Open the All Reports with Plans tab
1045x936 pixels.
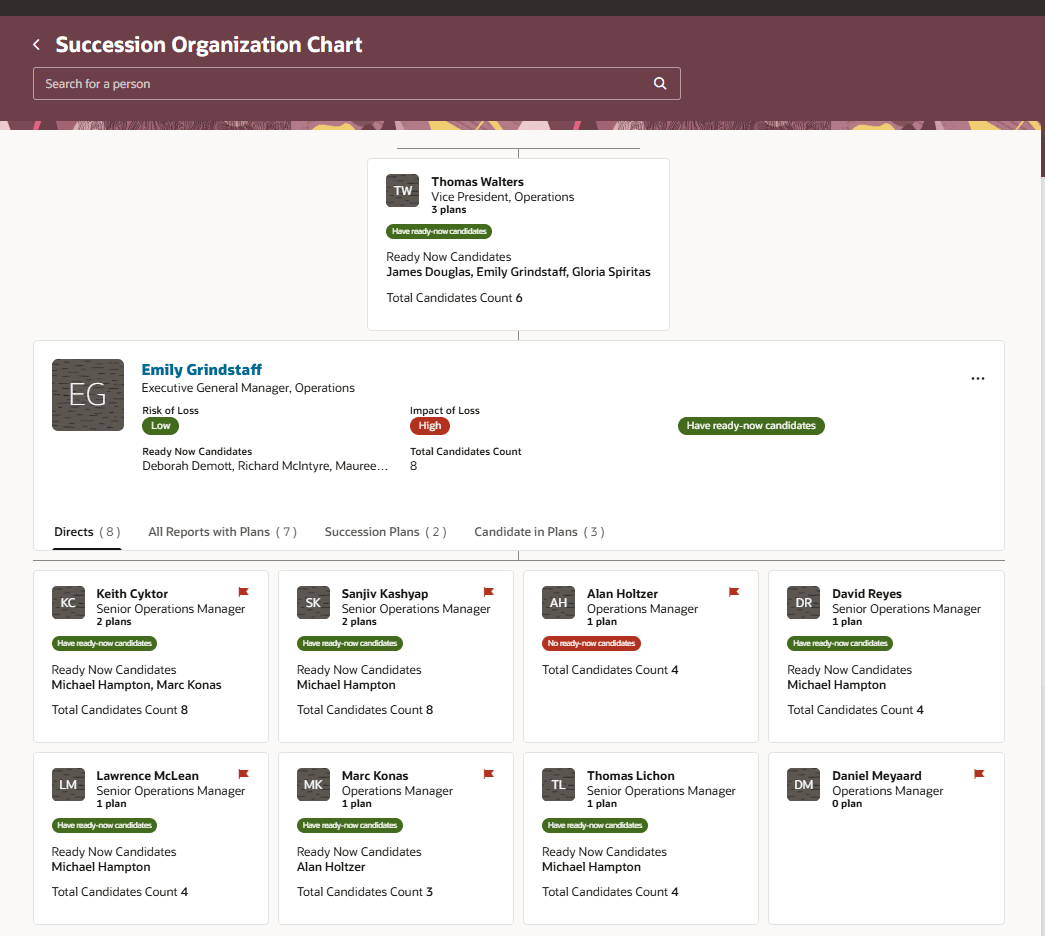pyautogui.click(x=222, y=531)
